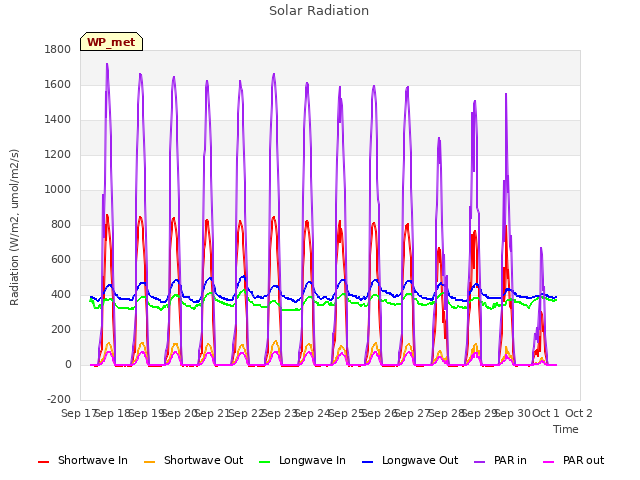Click the Sep 18 PAR in peak near 1700
Image resolution: width=640 pixels, height=480 pixels.
point(107,64)
